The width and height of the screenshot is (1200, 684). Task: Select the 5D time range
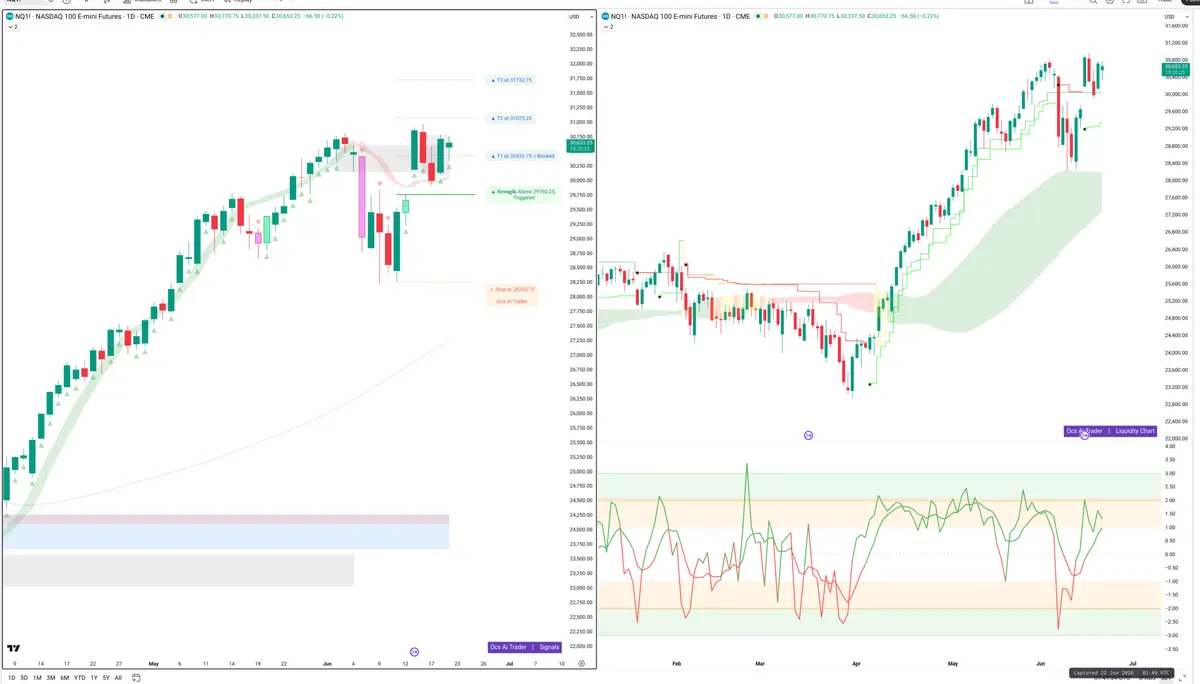pyautogui.click(x=24, y=678)
